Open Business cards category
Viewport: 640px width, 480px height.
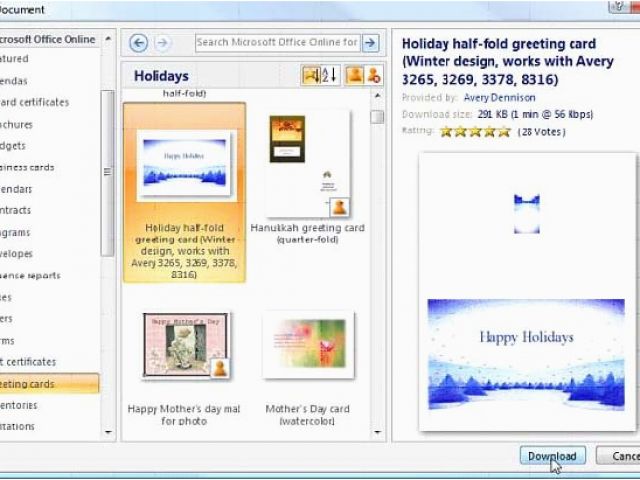27,167
